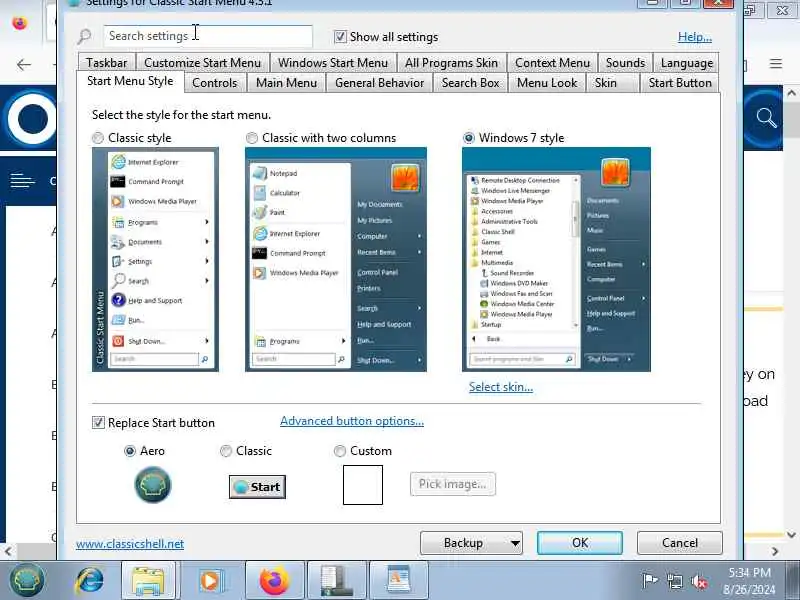Toggle the Replace Start button checkbox
800x600 pixels.
(98, 422)
